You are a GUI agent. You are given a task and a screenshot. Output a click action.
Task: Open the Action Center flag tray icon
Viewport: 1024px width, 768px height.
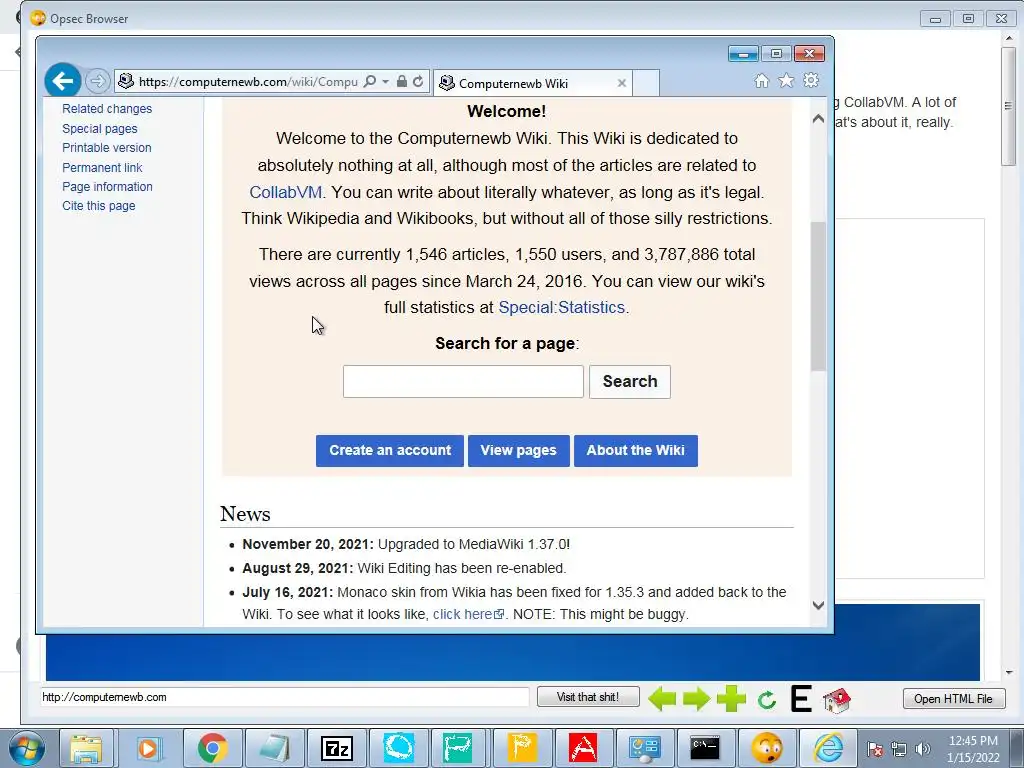tap(875, 750)
